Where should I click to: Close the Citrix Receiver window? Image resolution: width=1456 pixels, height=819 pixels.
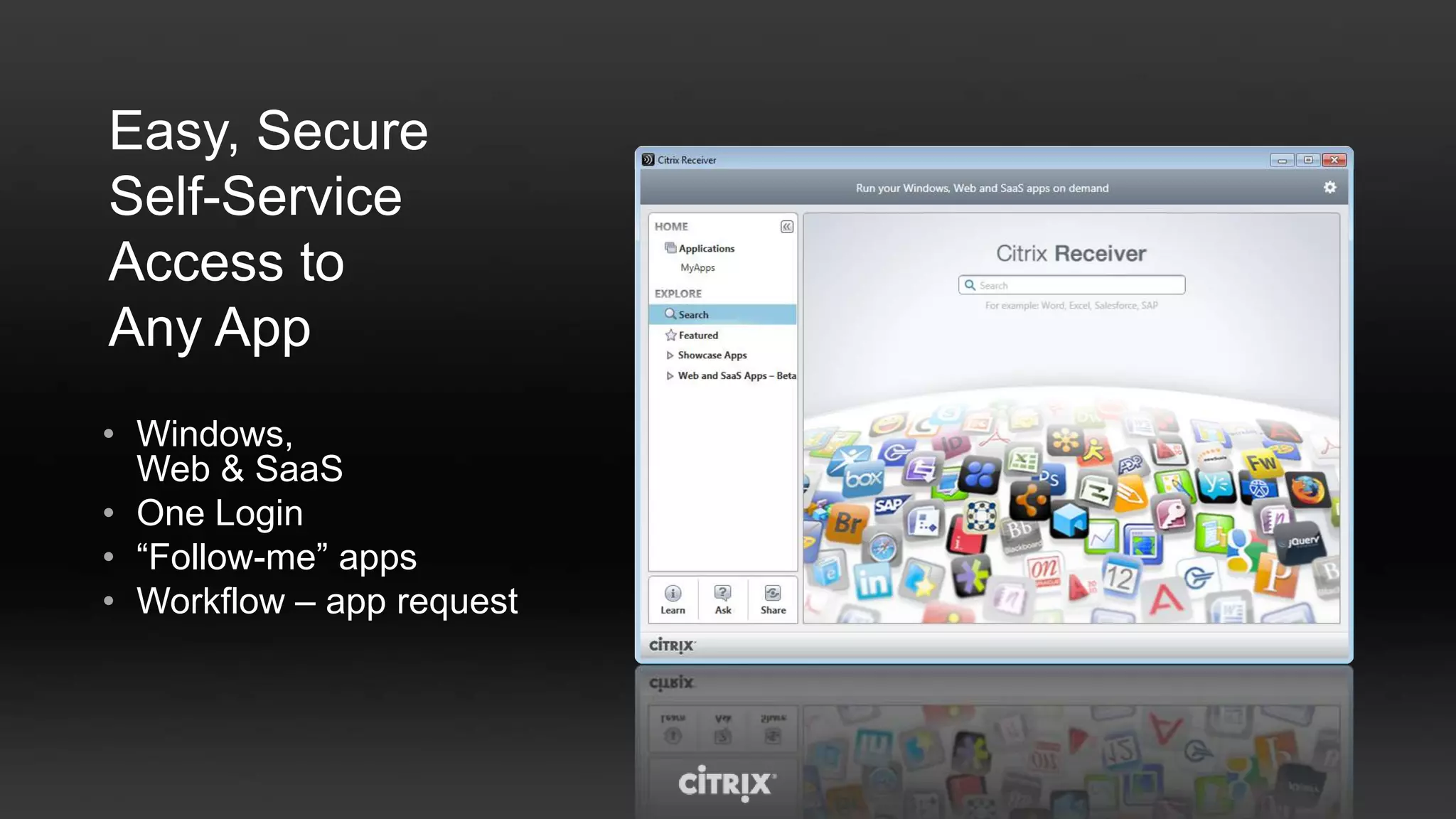tap(1334, 160)
